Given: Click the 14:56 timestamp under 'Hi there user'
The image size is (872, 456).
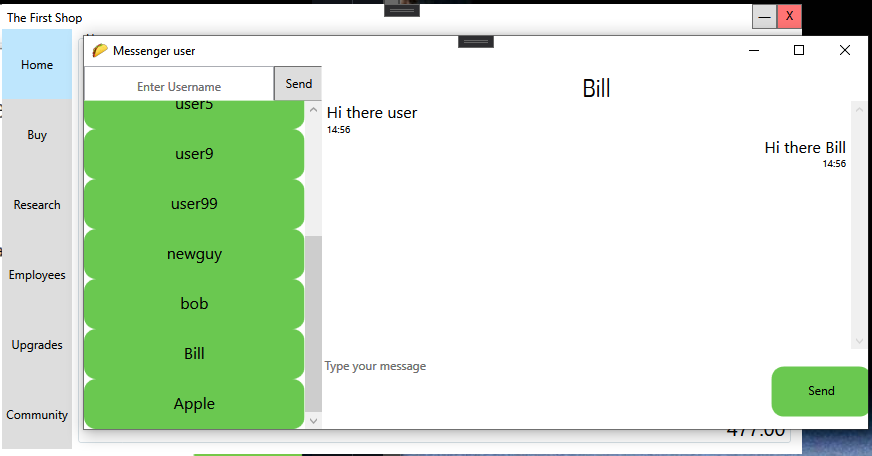Looking at the screenshot, I should click(x=339, y=130).
